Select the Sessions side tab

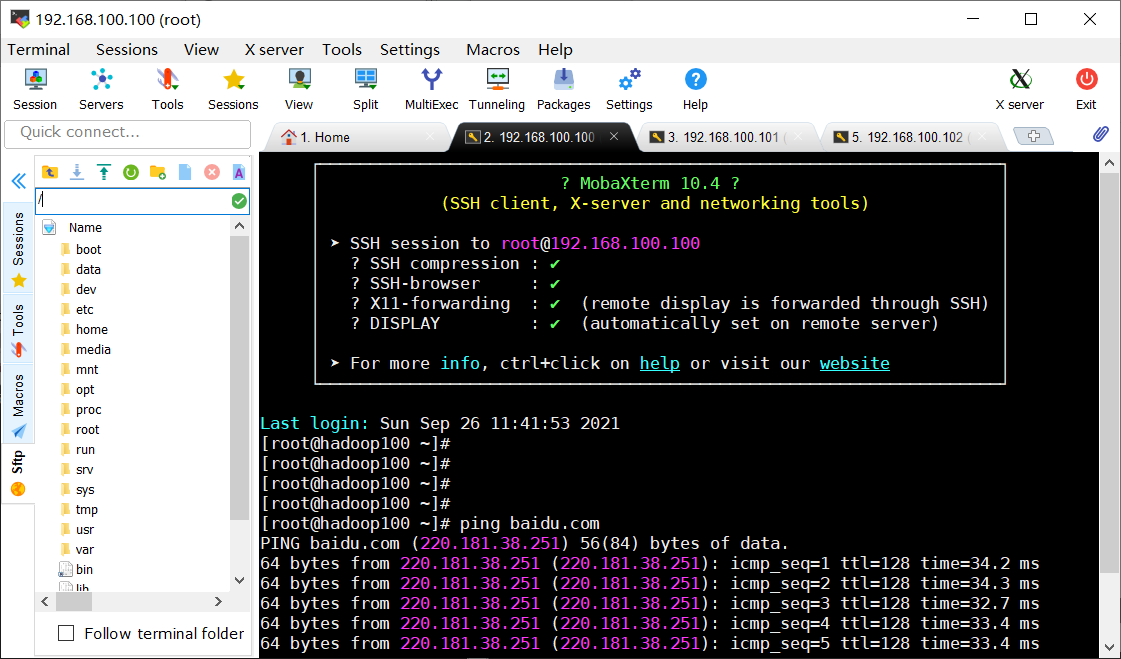(19, 248)
